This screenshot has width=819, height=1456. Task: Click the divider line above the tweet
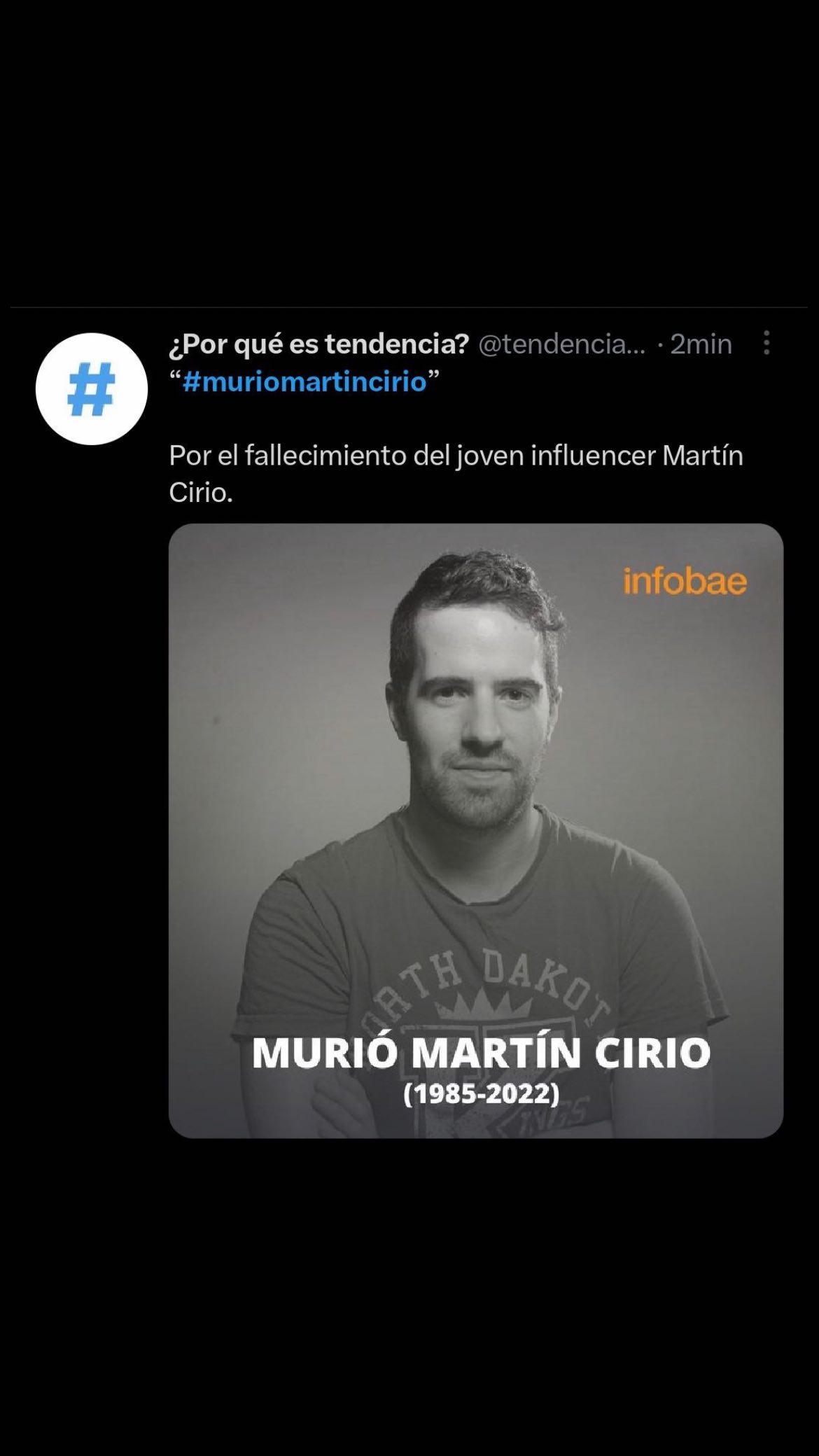[x=409, y=307]
